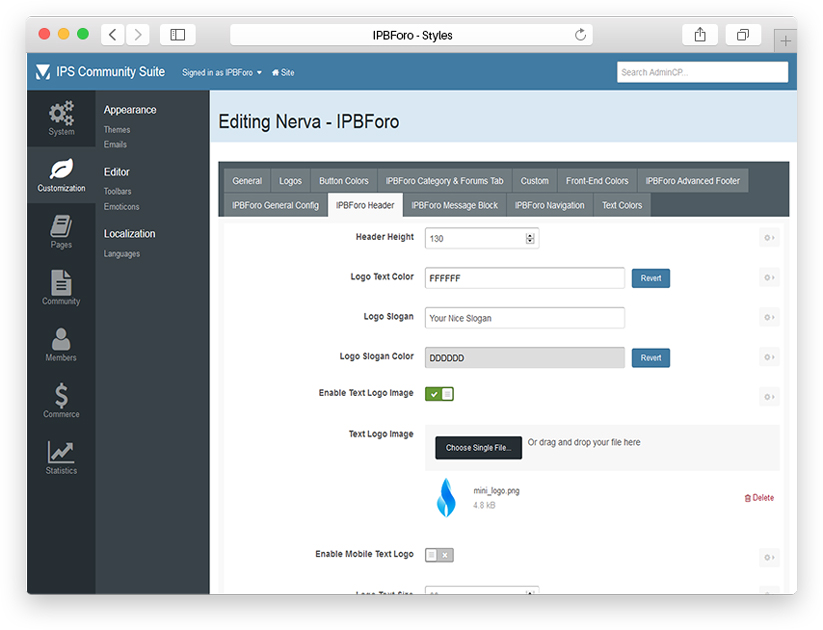Open Emails under Appearance
The image size is (823, 630).
pos(115,144)
